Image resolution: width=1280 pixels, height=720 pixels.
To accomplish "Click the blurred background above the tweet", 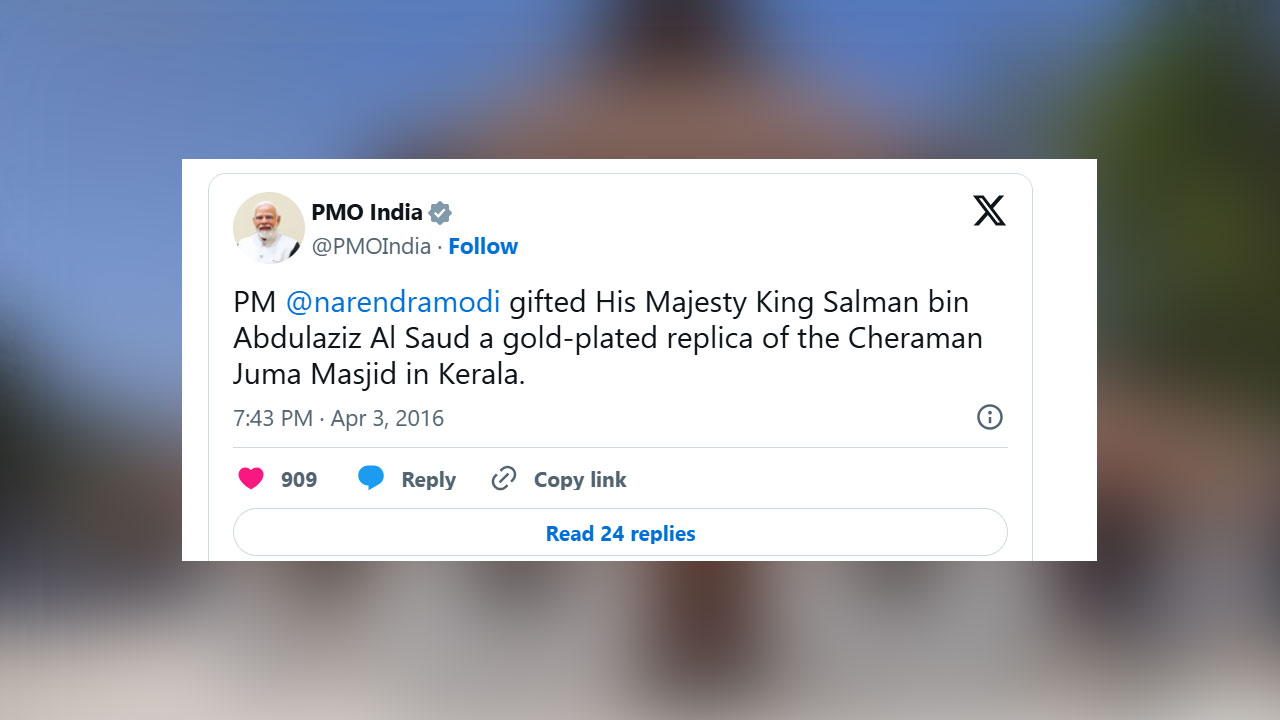I will [x=640, y=80].
